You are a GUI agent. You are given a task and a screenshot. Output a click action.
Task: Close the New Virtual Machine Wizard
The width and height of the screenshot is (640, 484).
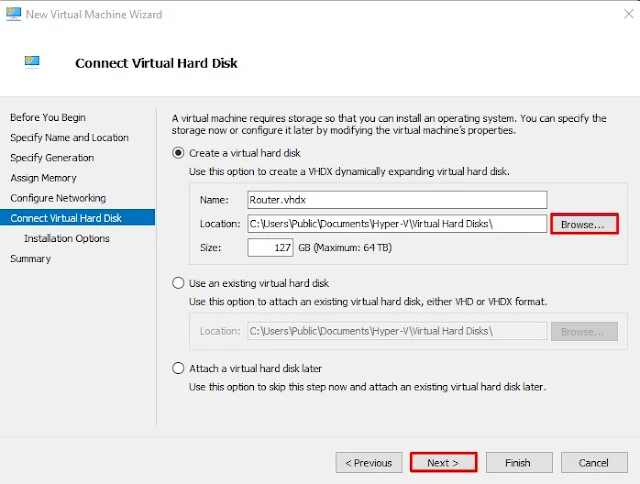click(629, 14)
